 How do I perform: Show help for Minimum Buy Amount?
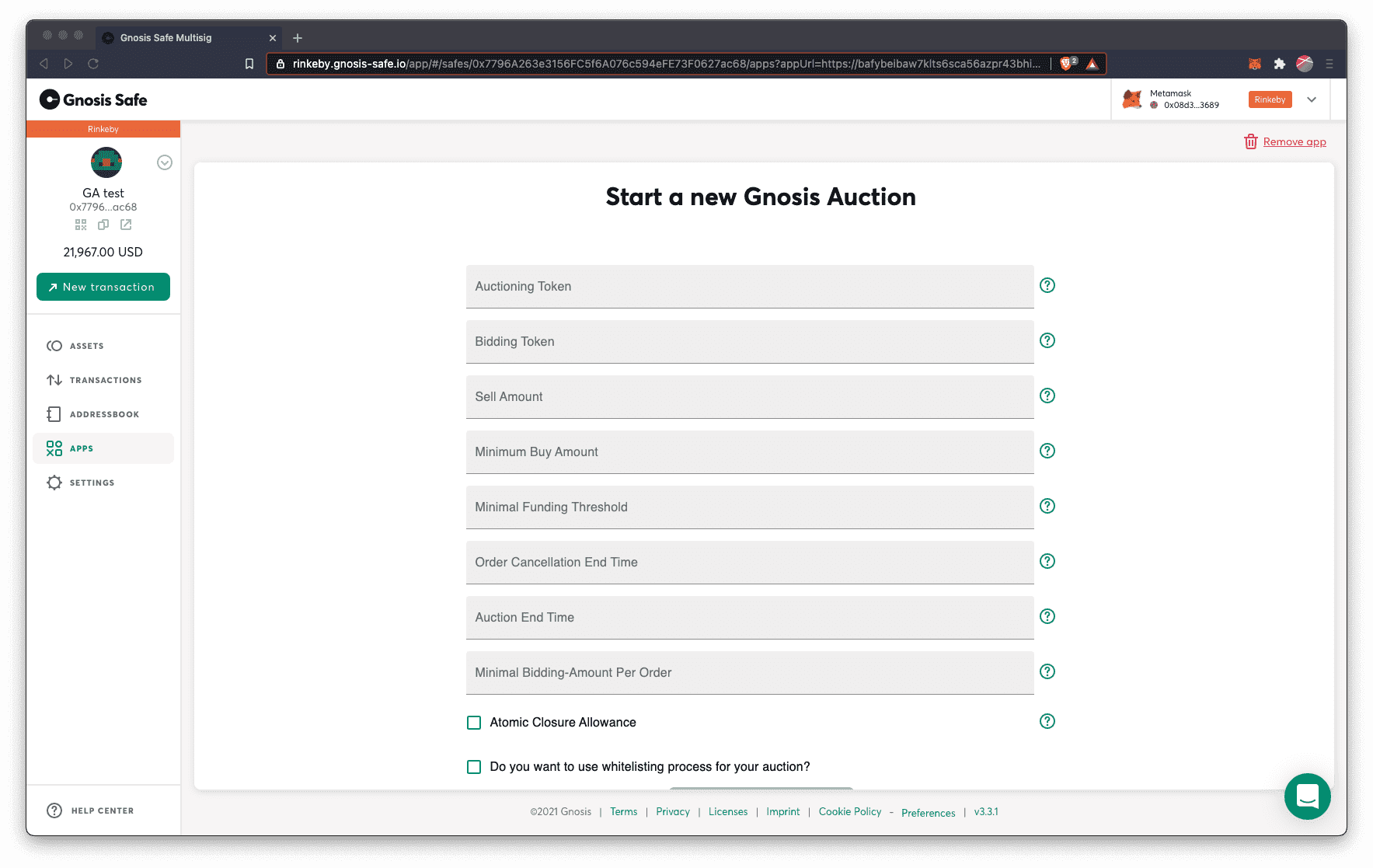point(1047,451)
